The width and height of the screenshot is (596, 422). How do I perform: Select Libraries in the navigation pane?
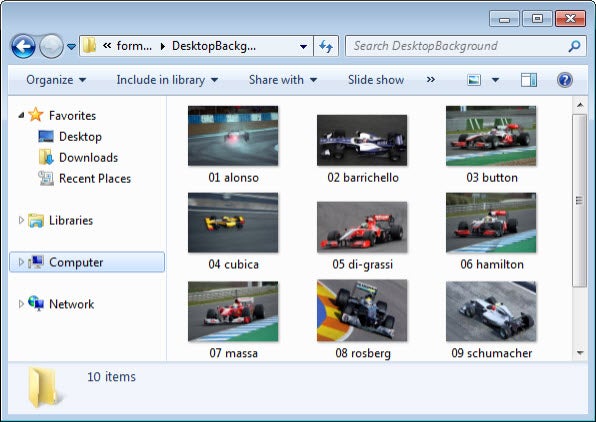(x=71, y=220)
